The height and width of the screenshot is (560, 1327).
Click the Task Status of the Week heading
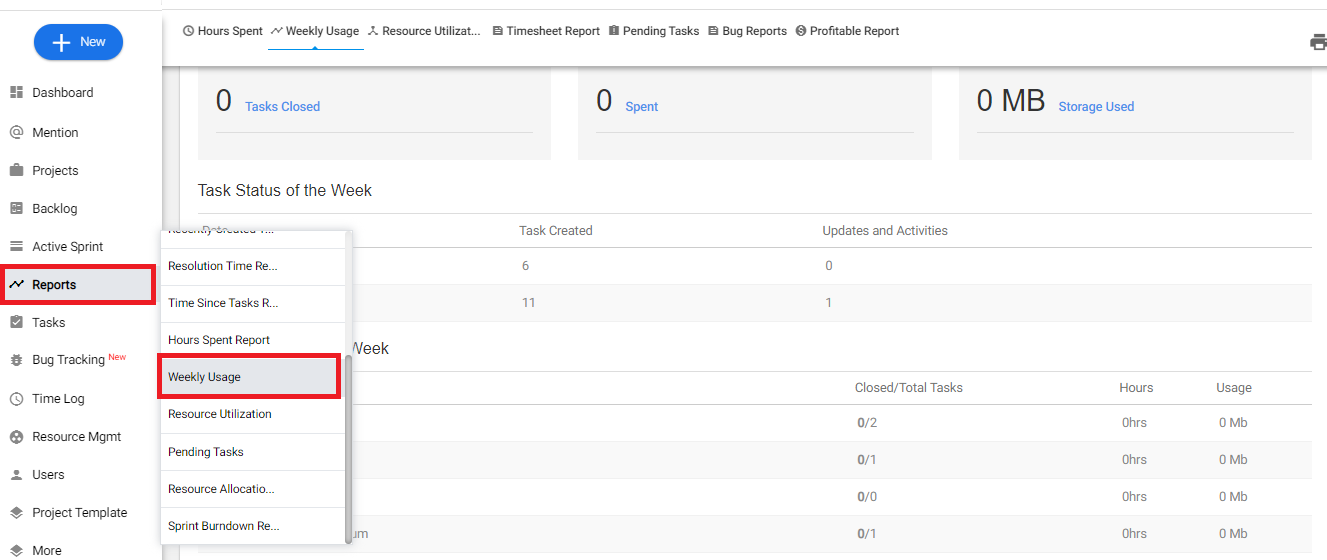pyautogui.click(x=285, y=190)
